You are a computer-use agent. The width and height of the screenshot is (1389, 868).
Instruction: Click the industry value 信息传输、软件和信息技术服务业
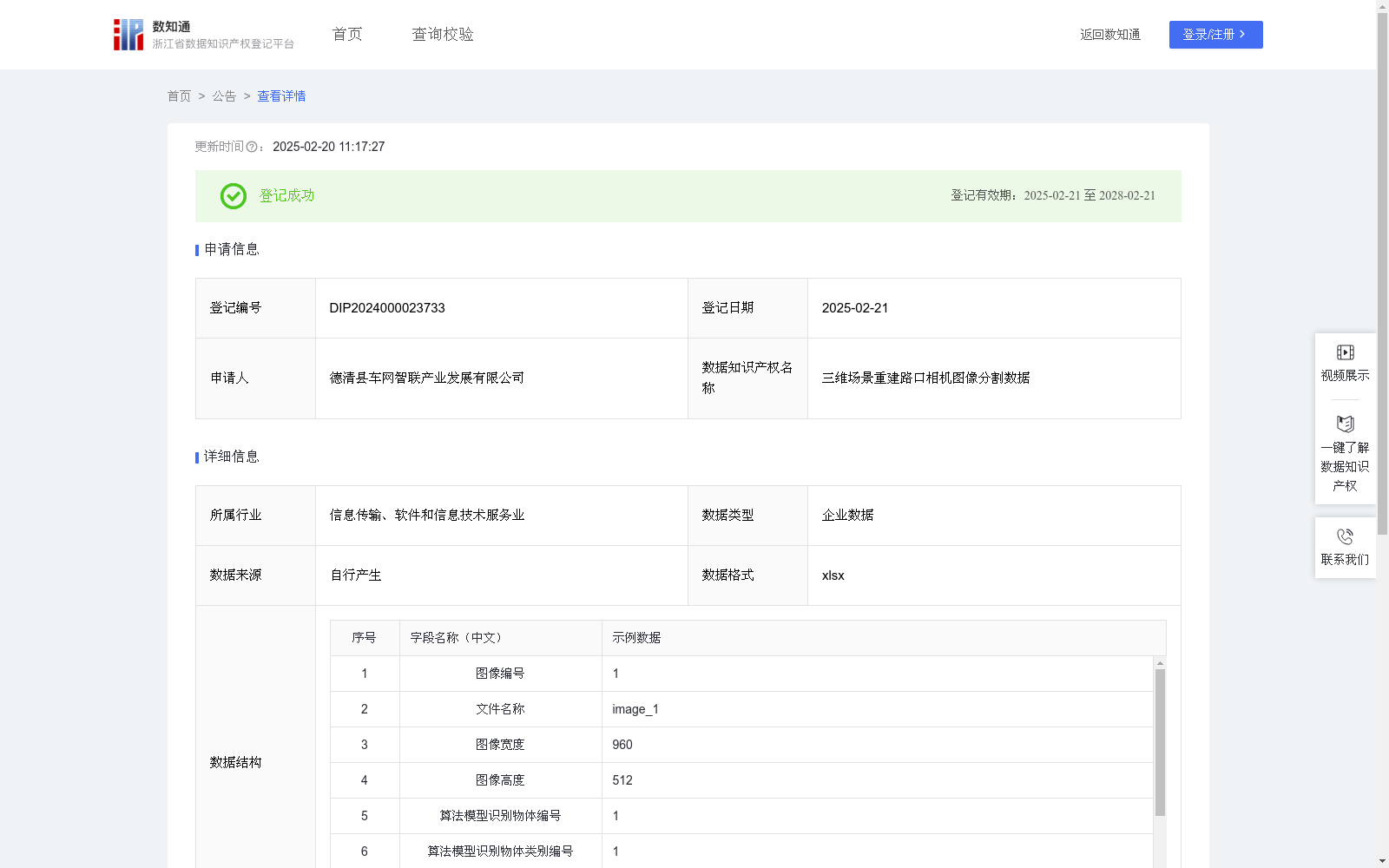pos(427,516)
